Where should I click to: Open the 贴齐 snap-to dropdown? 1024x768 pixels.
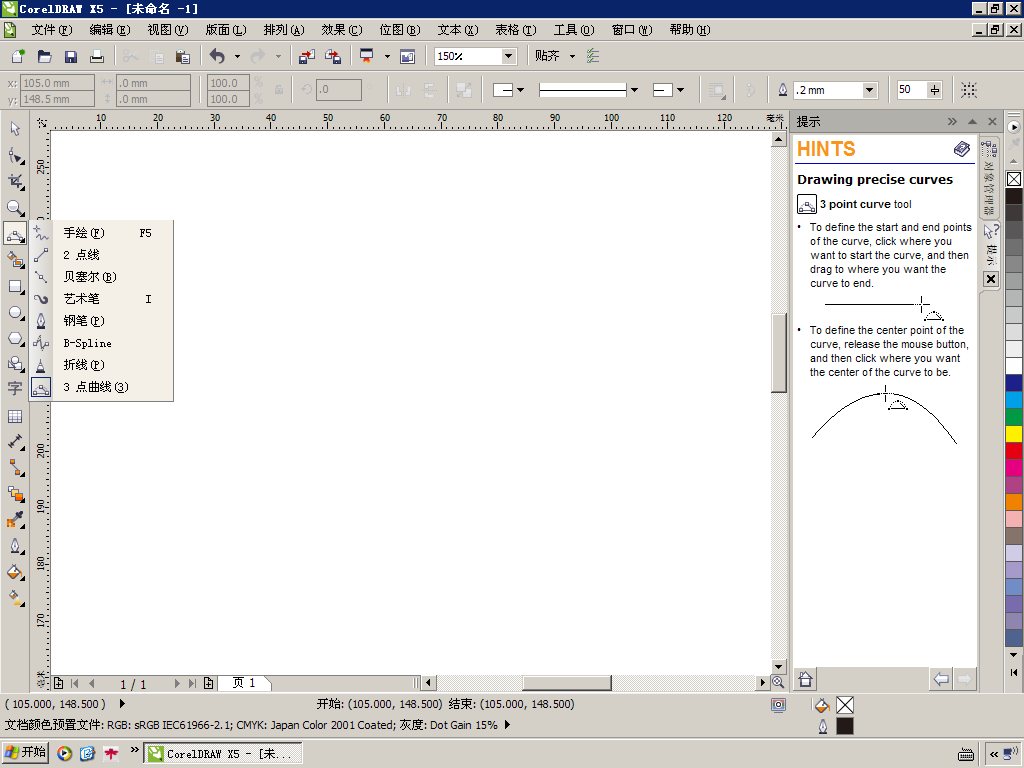[x=573, y=56]
